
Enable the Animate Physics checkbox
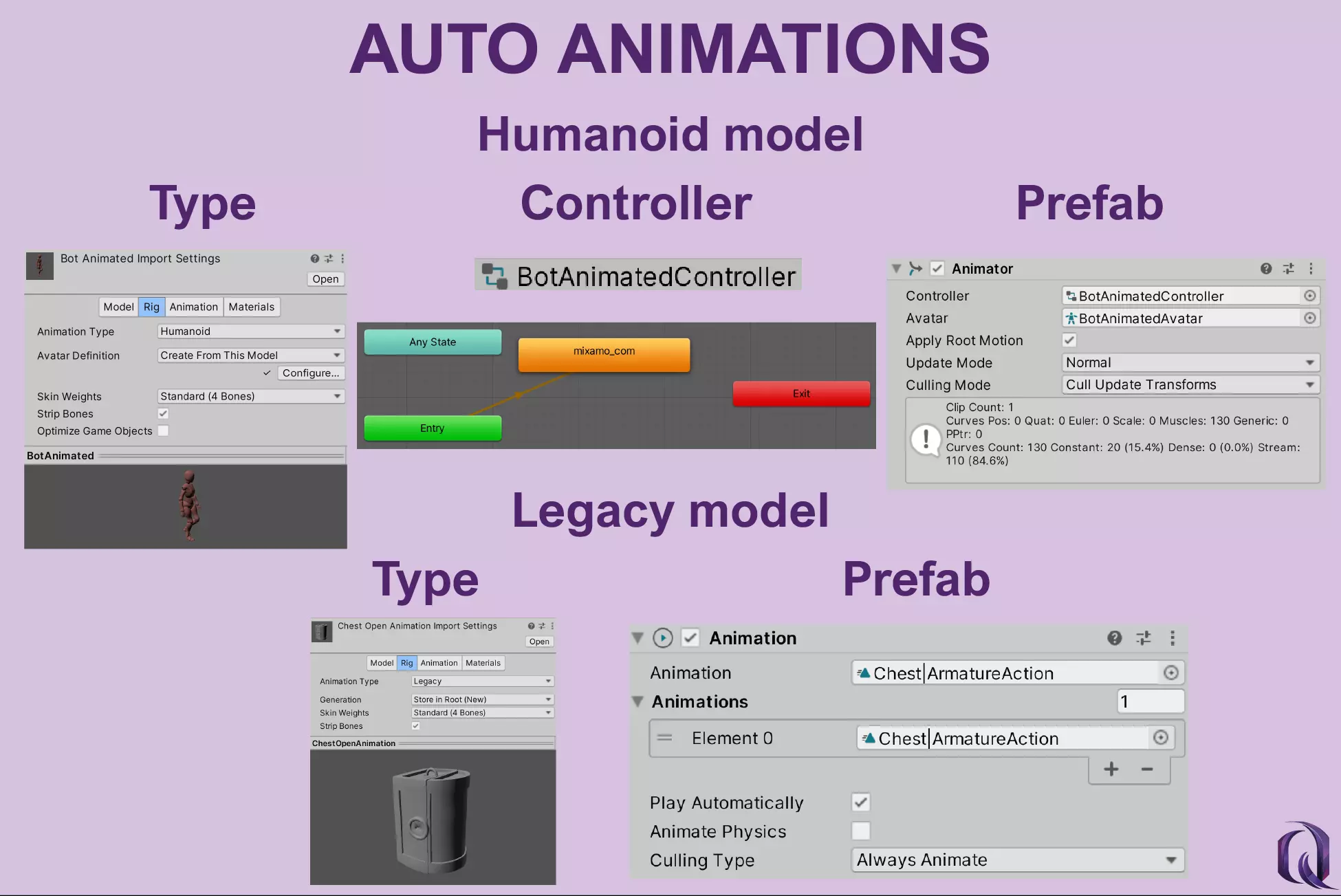pyautogui.click(x=861, y=831)
